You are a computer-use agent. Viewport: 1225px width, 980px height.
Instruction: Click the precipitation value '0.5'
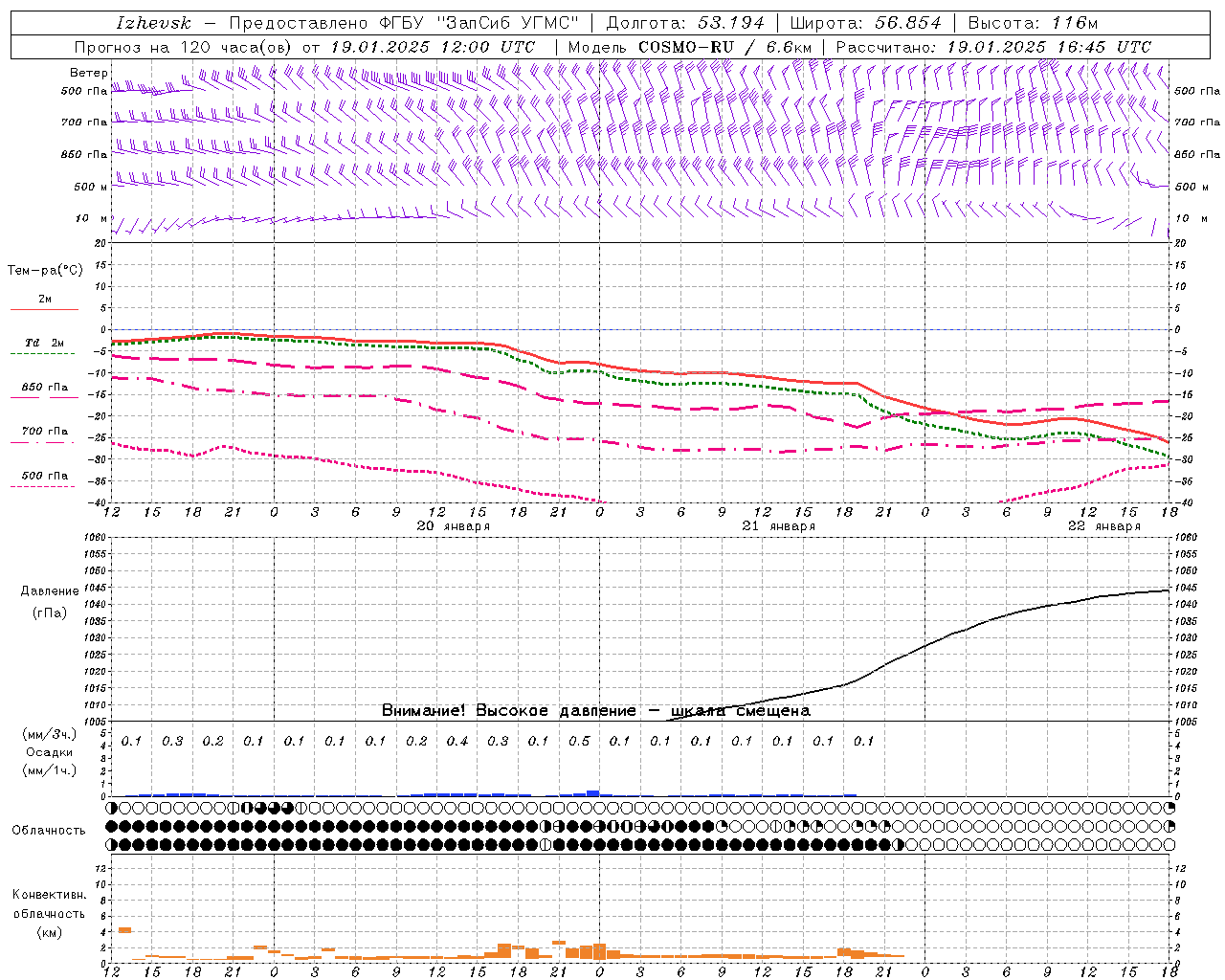[x=579, y=742]
